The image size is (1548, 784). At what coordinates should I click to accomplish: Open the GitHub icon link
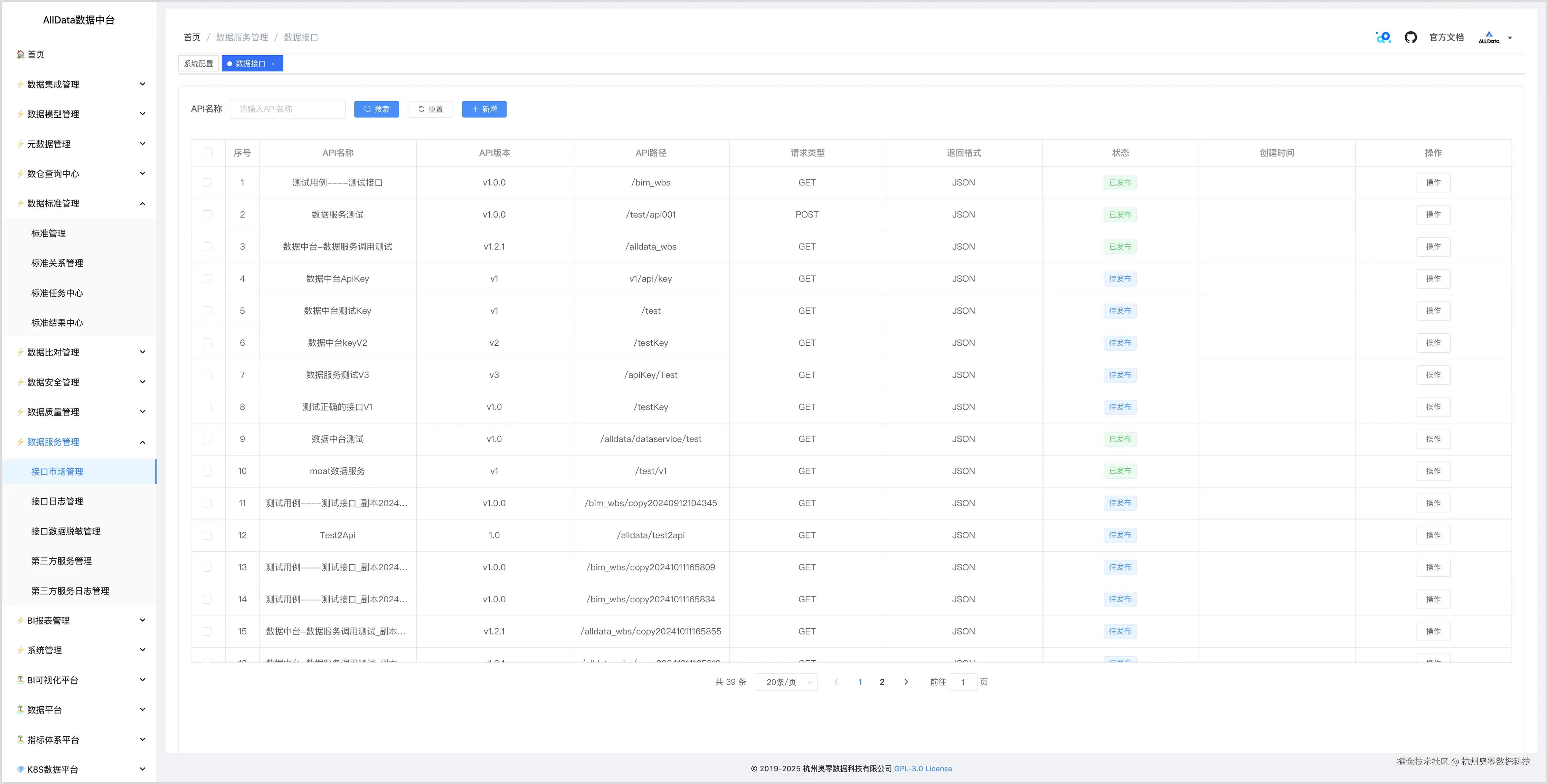(1410, 37)
